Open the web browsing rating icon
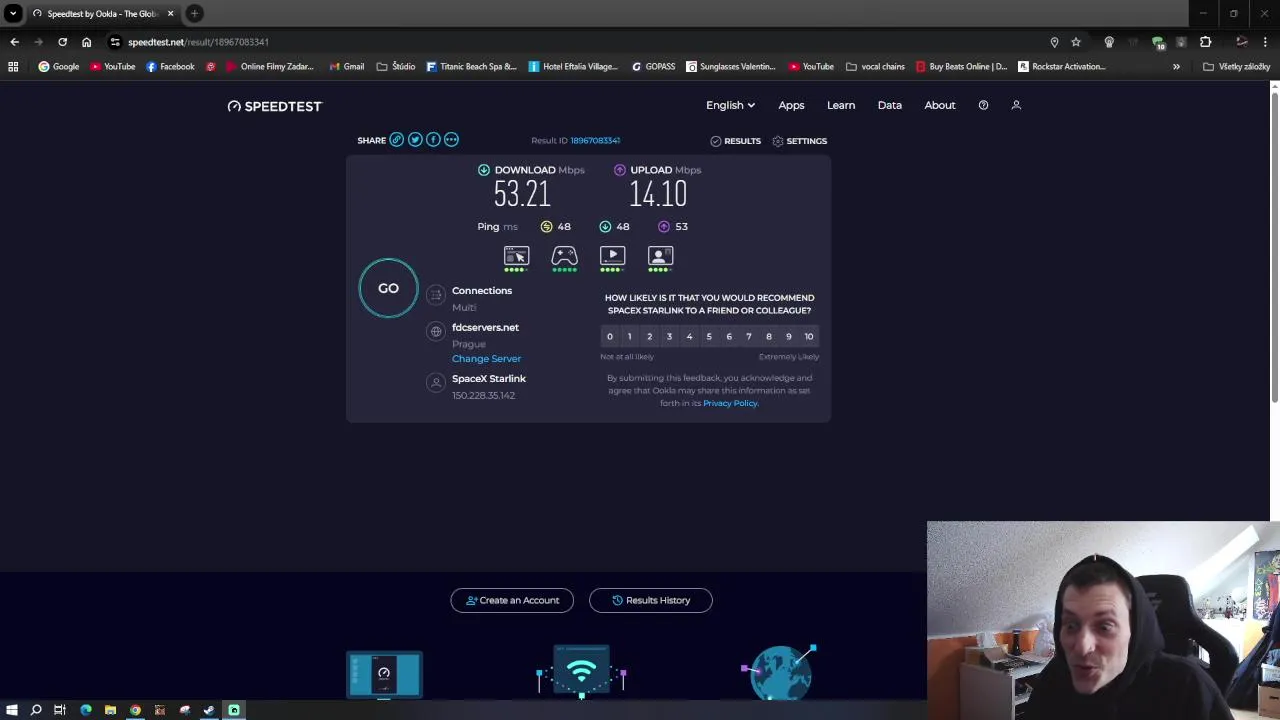Screen dimensions: 1280x720 click(516, 256)
